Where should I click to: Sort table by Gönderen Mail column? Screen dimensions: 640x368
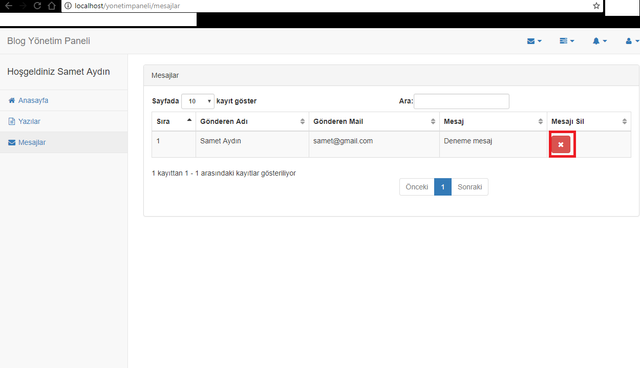pyautogui.click(x=374, y=121)
